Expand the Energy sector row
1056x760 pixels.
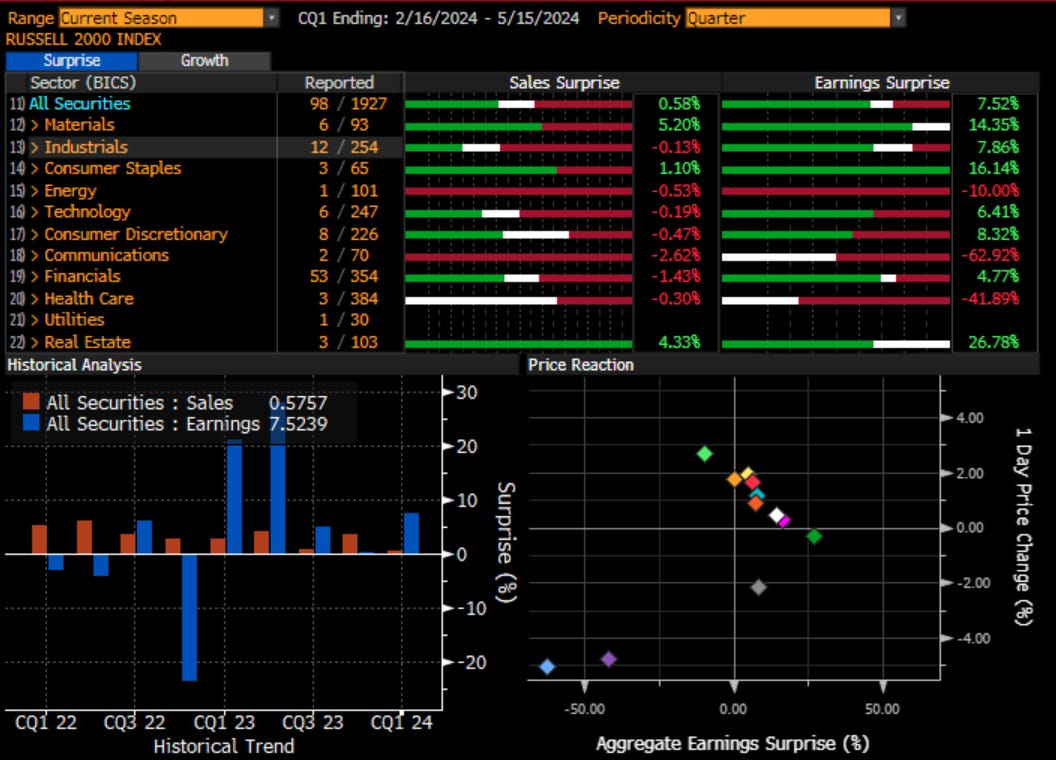coord(34,191)
